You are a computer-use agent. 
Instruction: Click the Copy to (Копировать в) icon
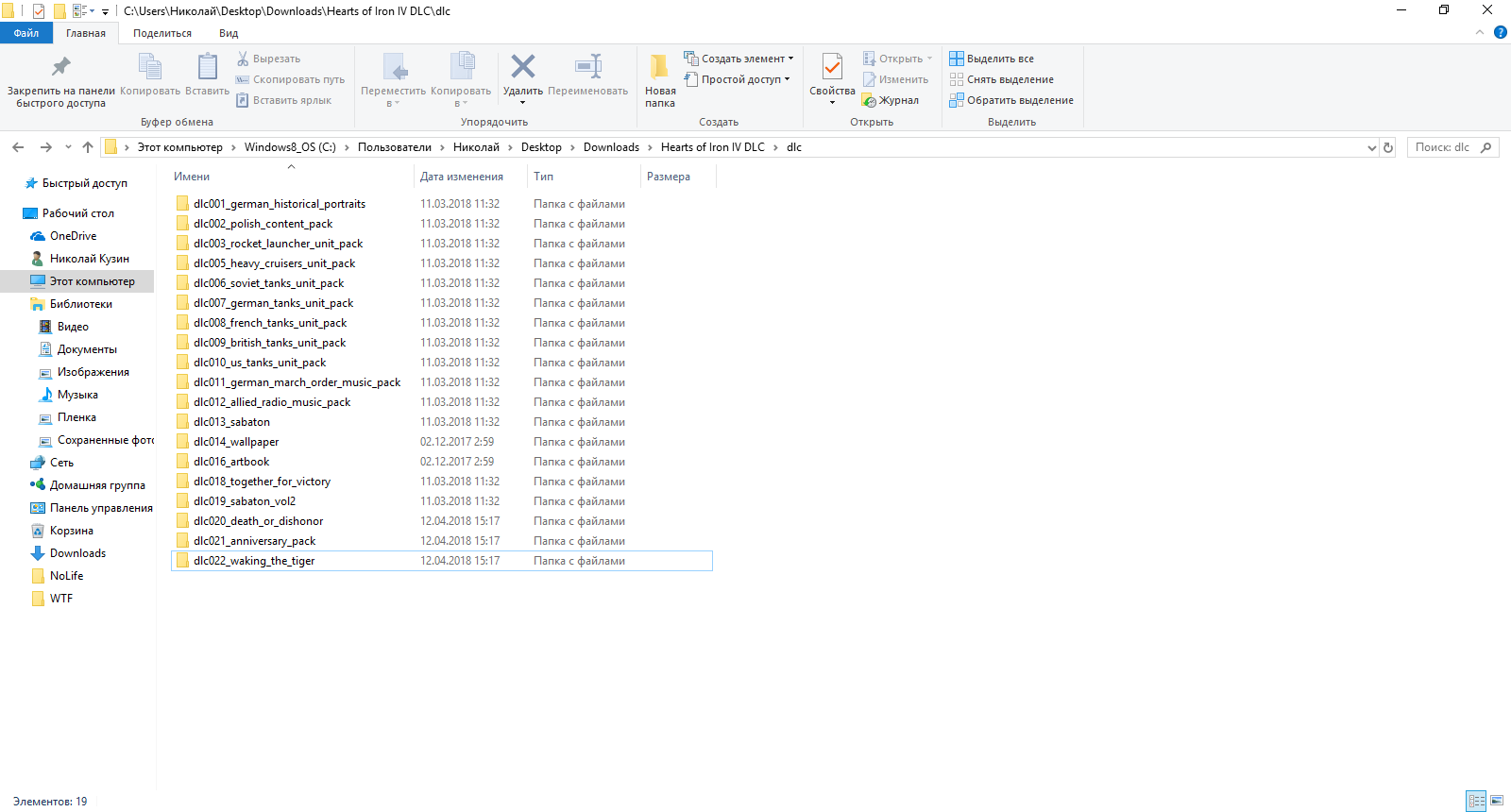click(x=461, y=66)
